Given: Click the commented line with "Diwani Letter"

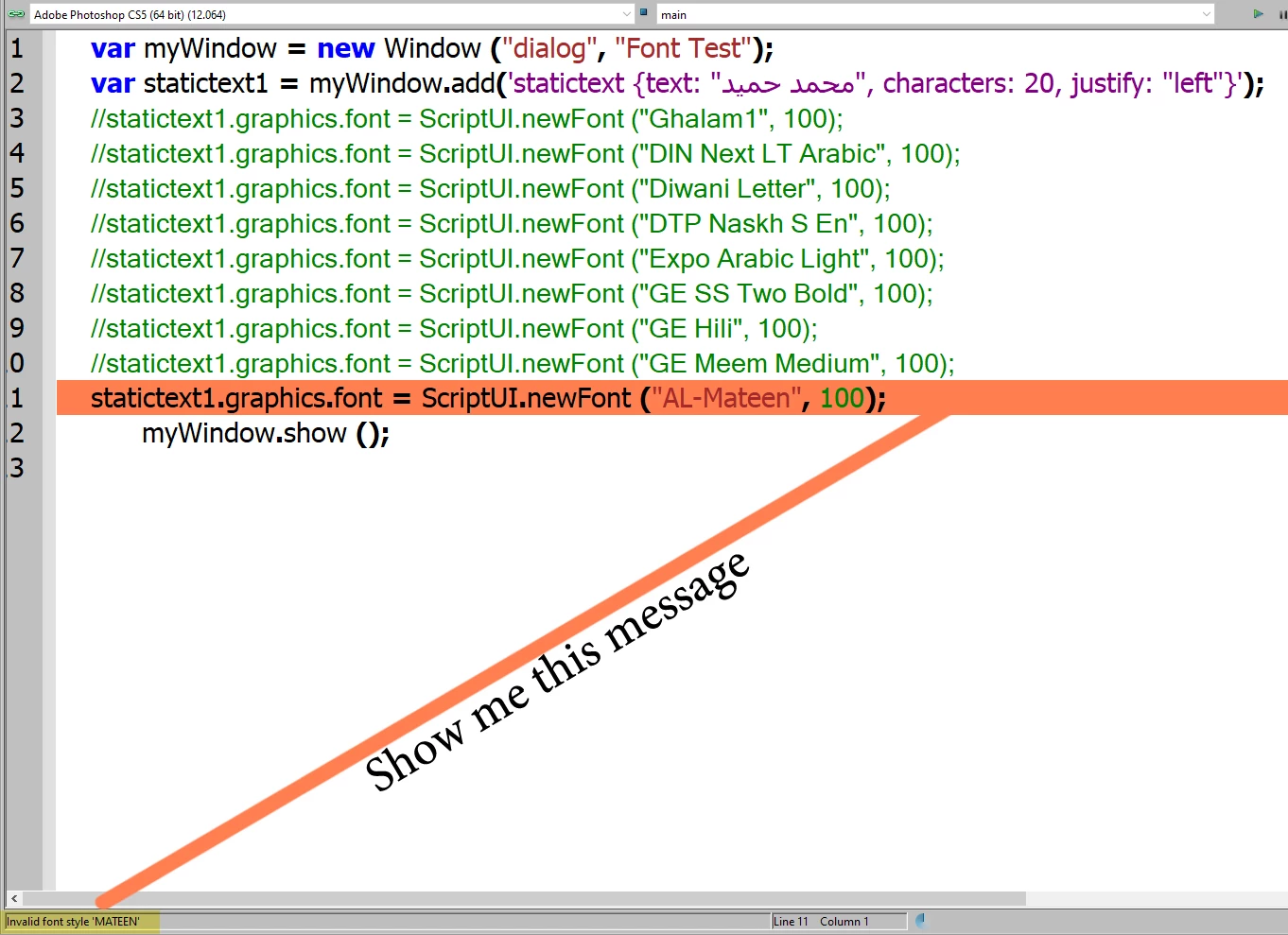Looking at the screenshot, I should tap(491, 188).
